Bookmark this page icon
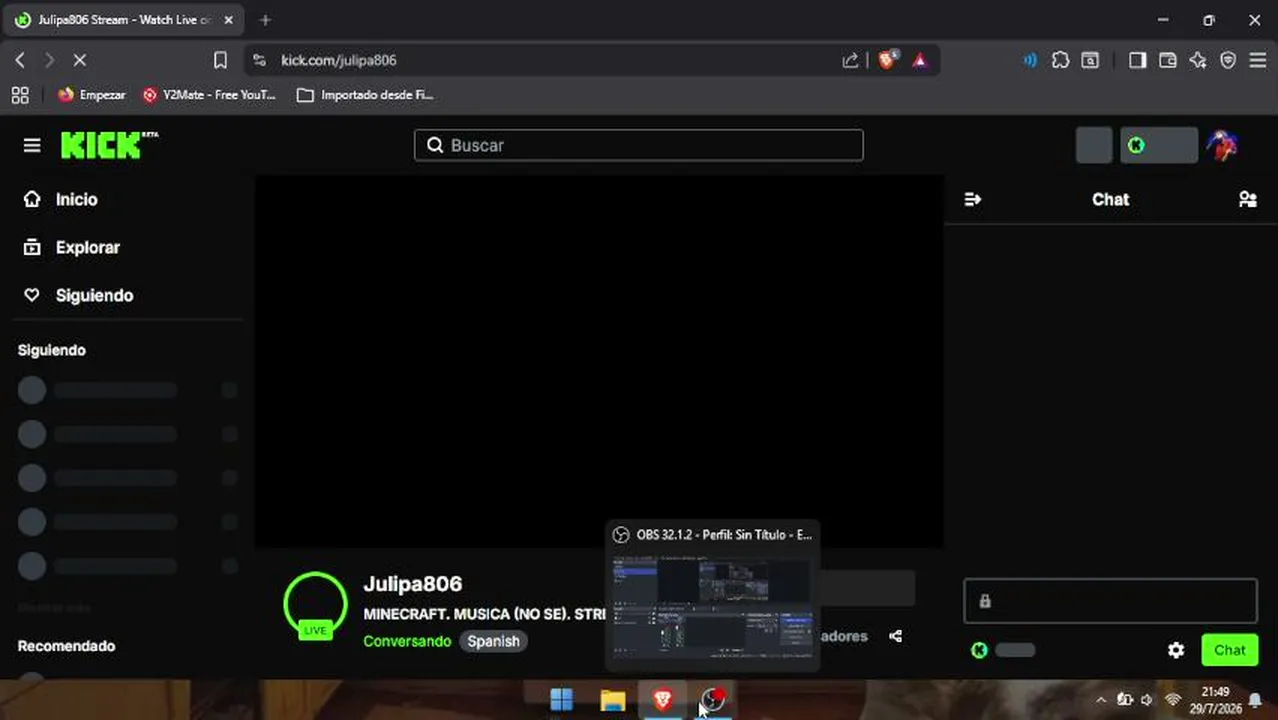 click(x=220, y=60)
